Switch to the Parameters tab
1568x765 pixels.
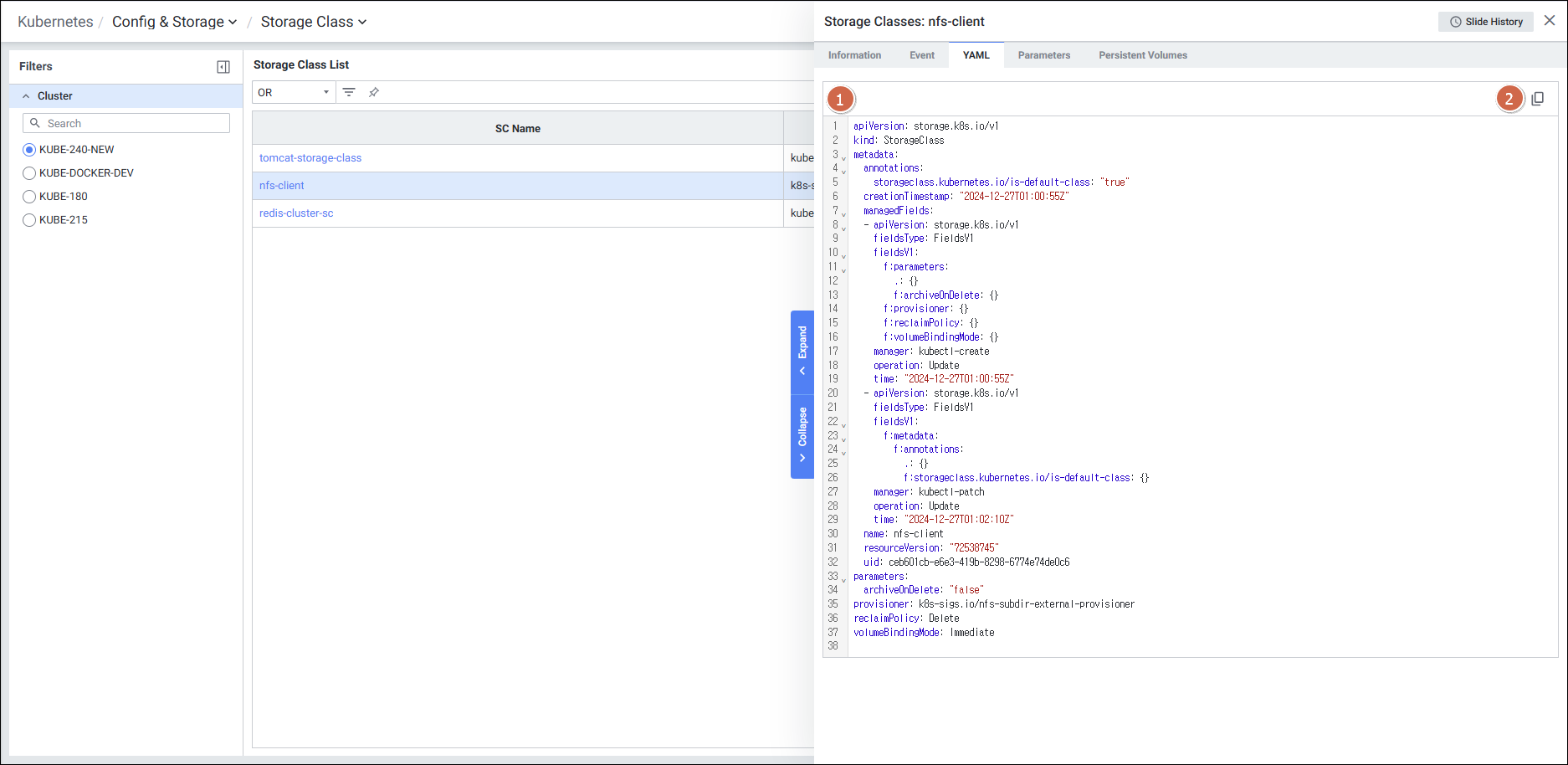[1043, 55]
